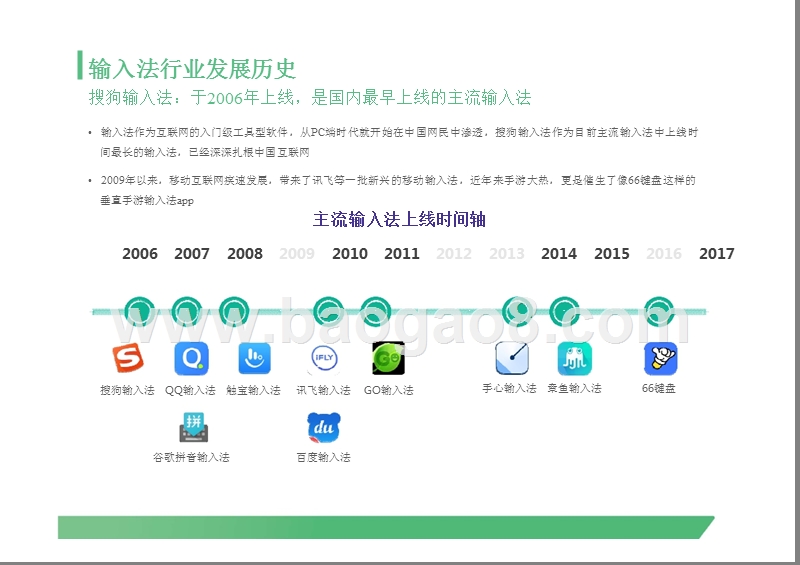This screenshot has width=800, height=565.
Task: Click the faded year label 2013
Action: point(507,254)
